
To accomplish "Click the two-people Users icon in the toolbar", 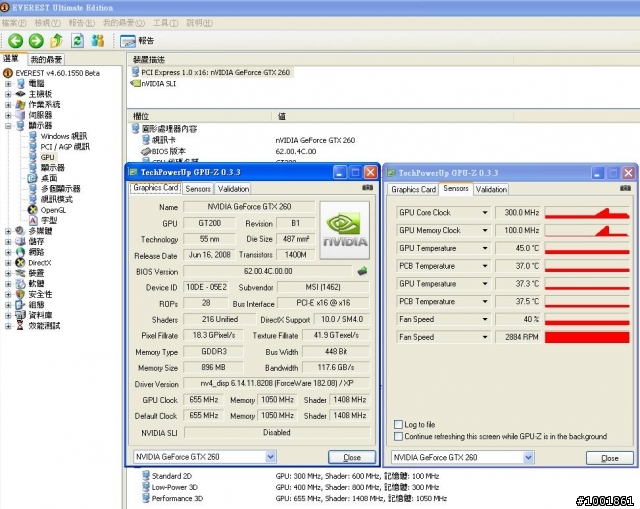I will (98, 41).
